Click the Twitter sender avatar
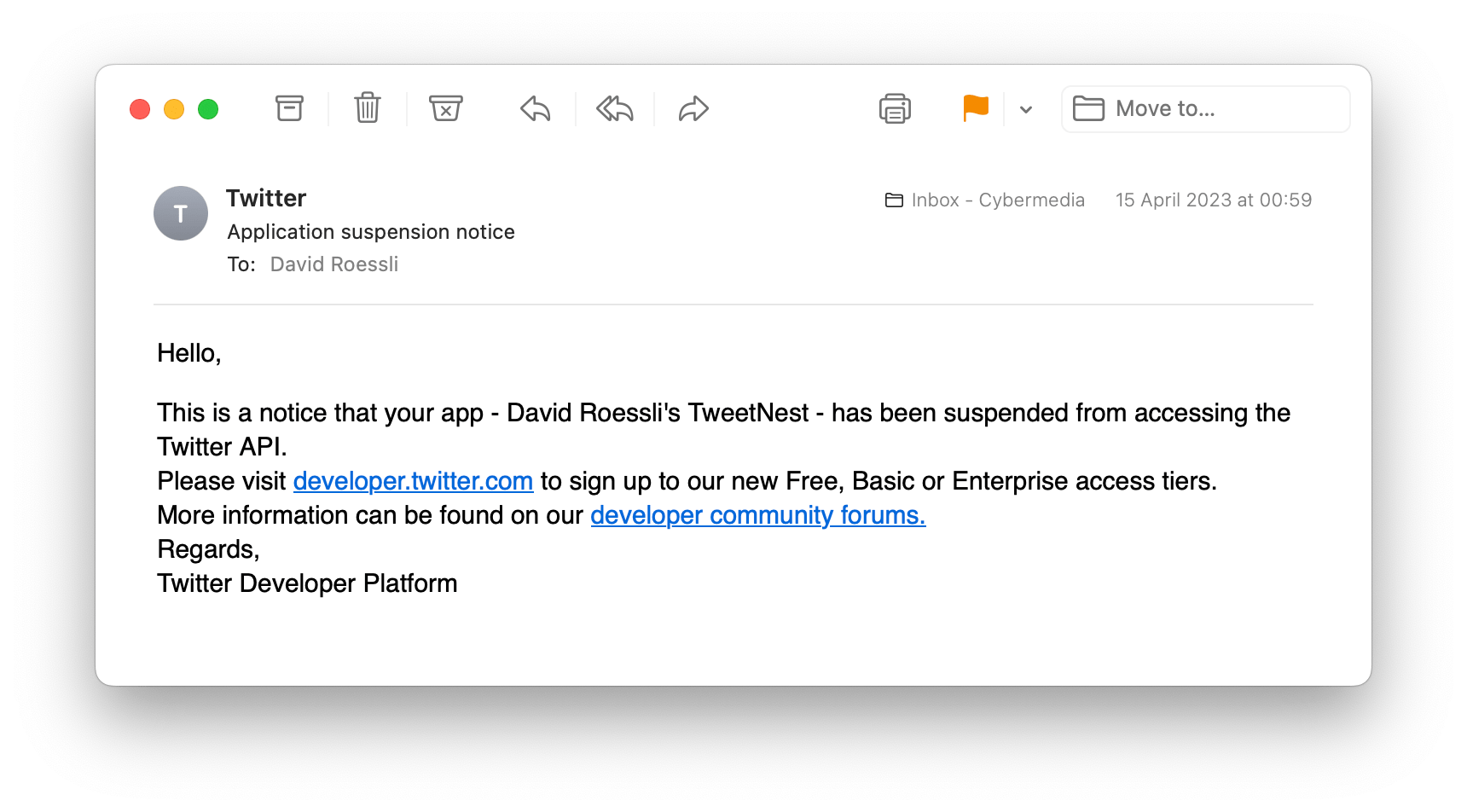This screenshot has height=812, width=1467. point(181,213)
